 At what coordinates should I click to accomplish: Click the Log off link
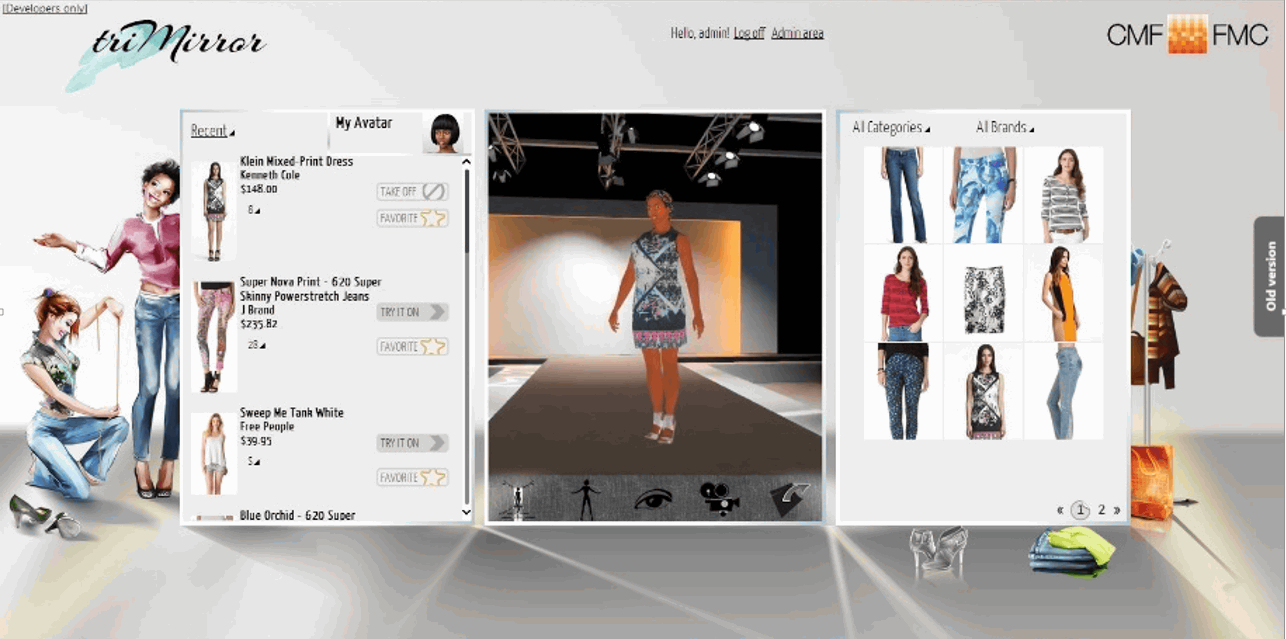click(749, 33)
